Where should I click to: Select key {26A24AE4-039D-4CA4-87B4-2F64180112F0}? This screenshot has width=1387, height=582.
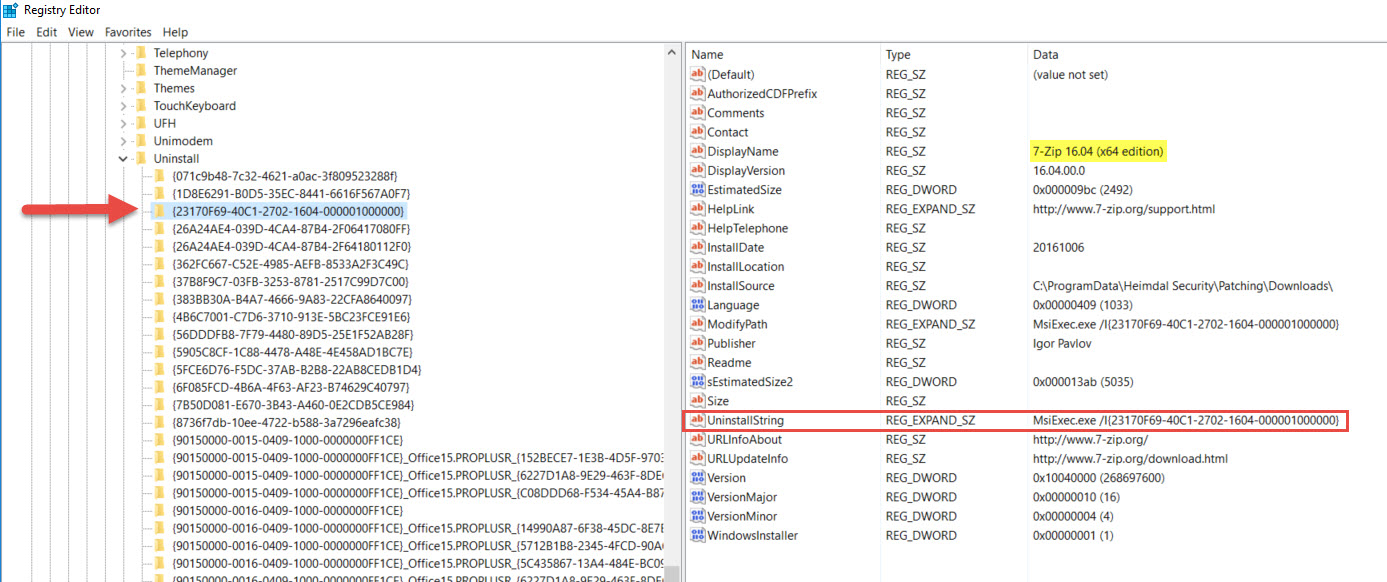pyautogui.click(x=291, y=247)
